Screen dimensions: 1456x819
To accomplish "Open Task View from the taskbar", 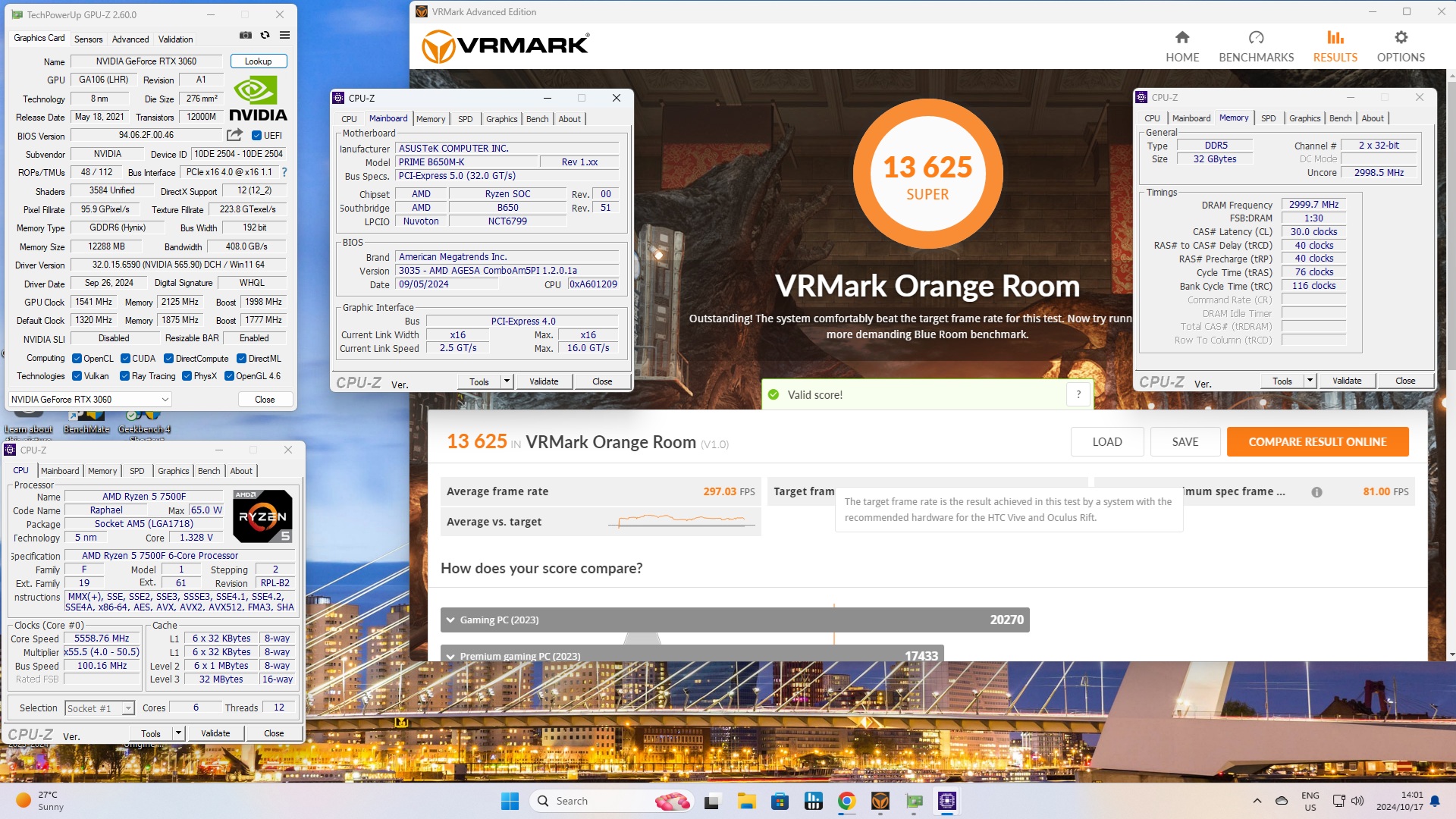I will [x=712, y=801].
